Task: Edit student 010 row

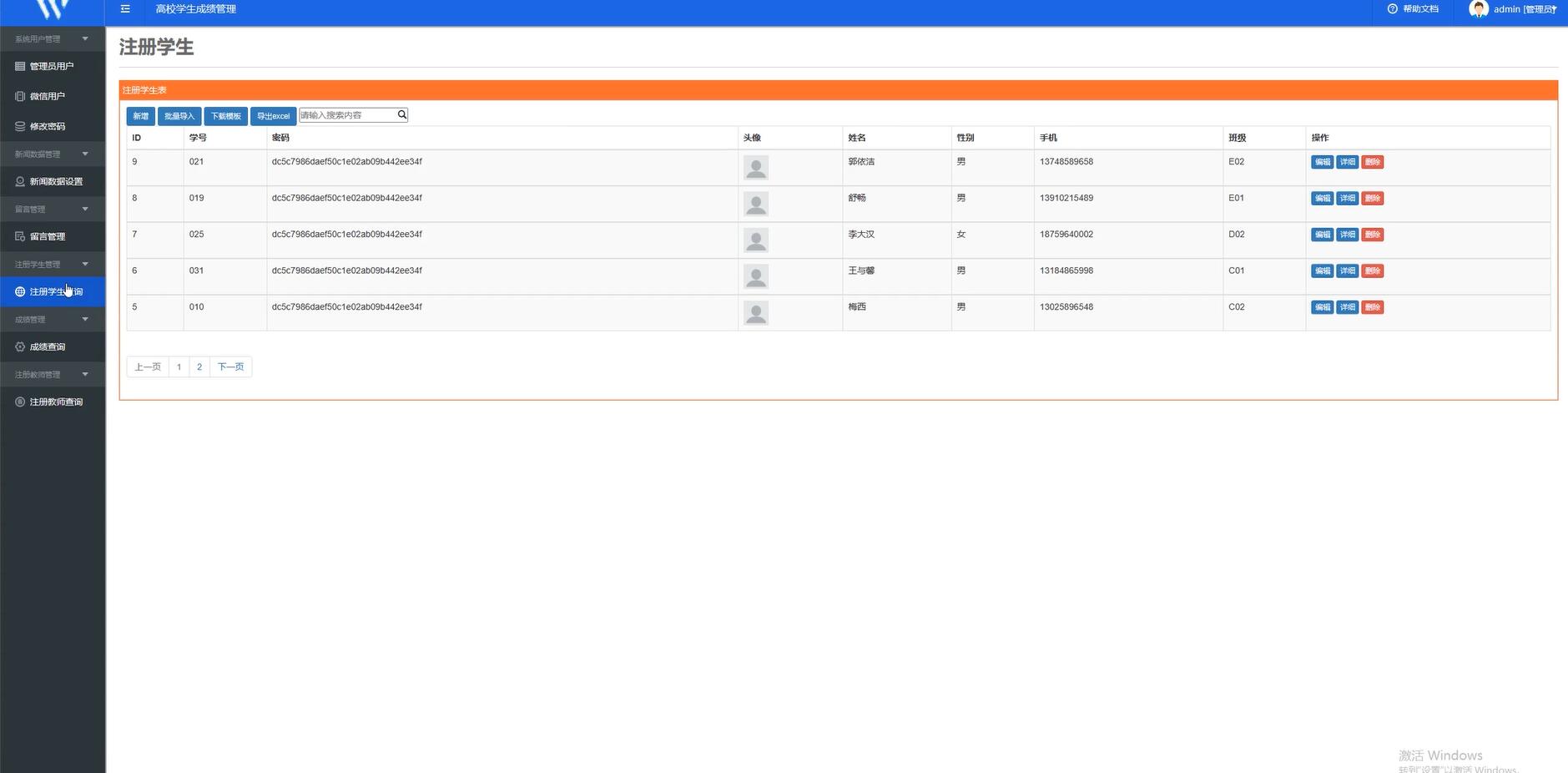Action: 1323,307
